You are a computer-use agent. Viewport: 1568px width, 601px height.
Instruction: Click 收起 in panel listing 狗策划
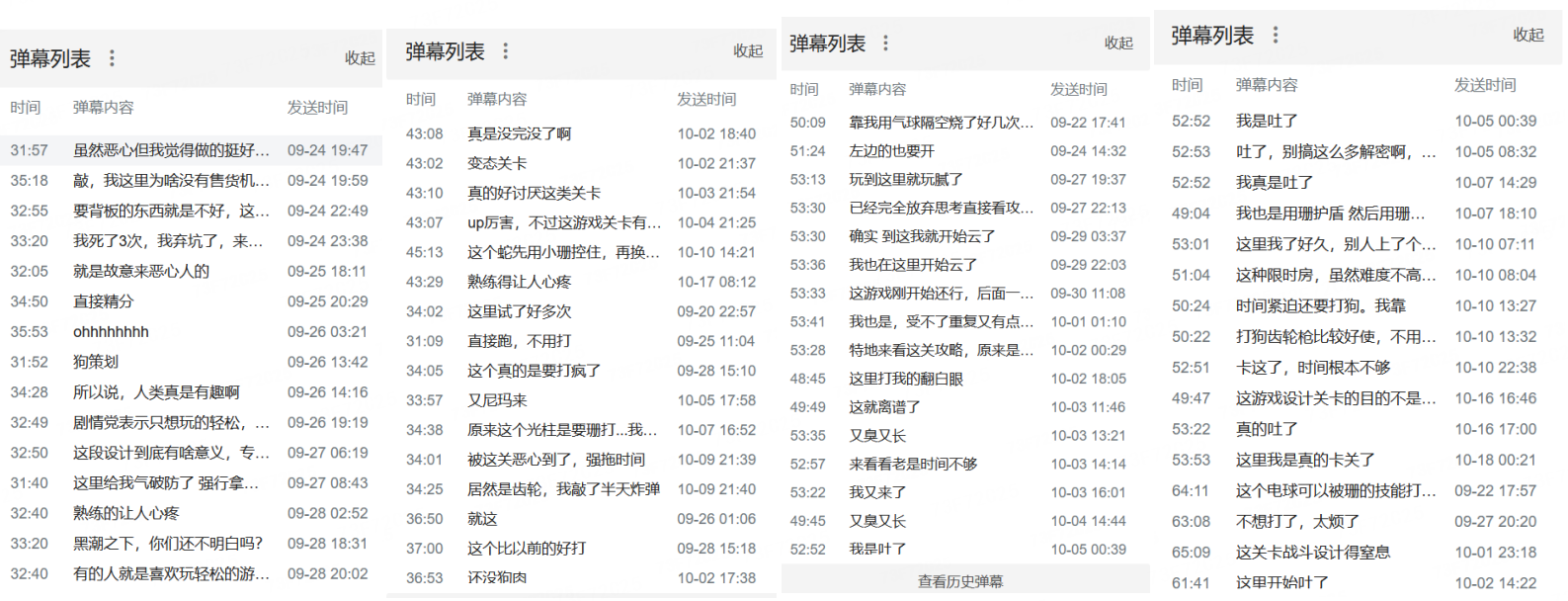[x=360, y=58]
